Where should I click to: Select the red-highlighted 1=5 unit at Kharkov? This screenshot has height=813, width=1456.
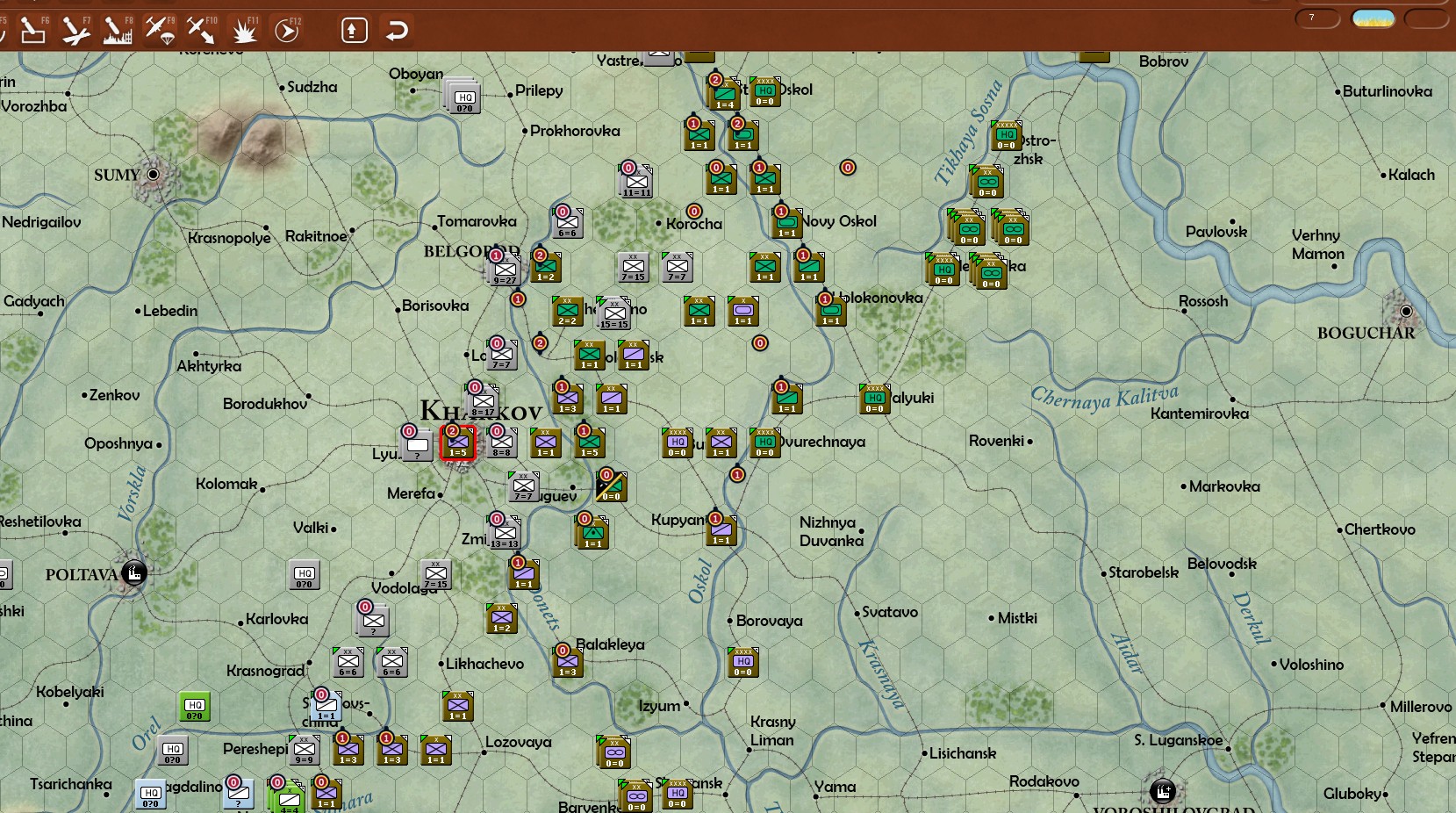pyautogui.click(x=458, y=442)
